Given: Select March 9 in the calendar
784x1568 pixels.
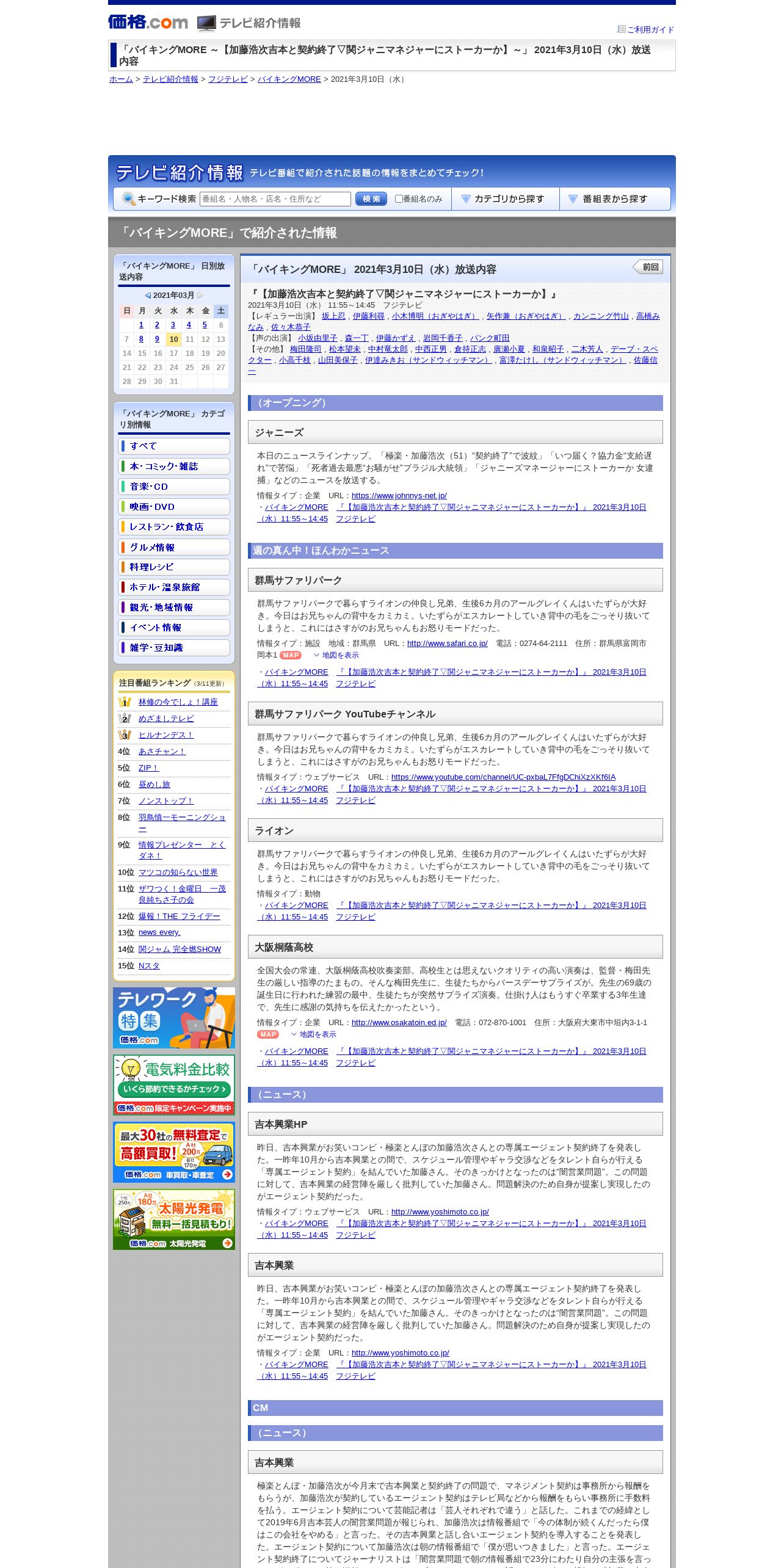Looking at the screenshot, I should pyautogui.click(x=157, y=339).
